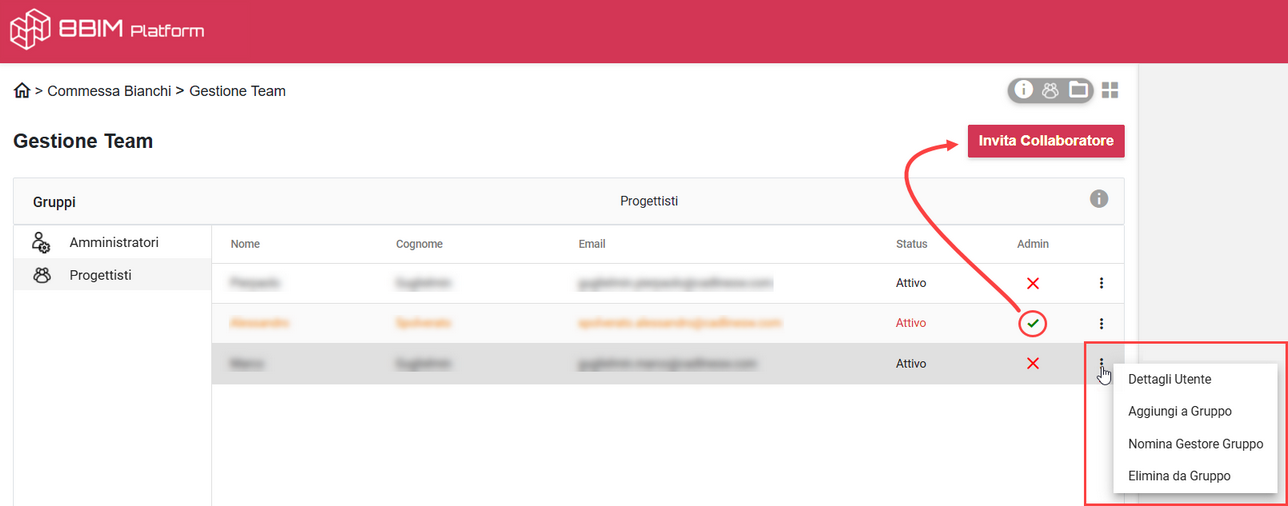Click Progettisti title in table header
Image resolution: width=1288 pixels, height=506 pixels.
tap(649, 201)
